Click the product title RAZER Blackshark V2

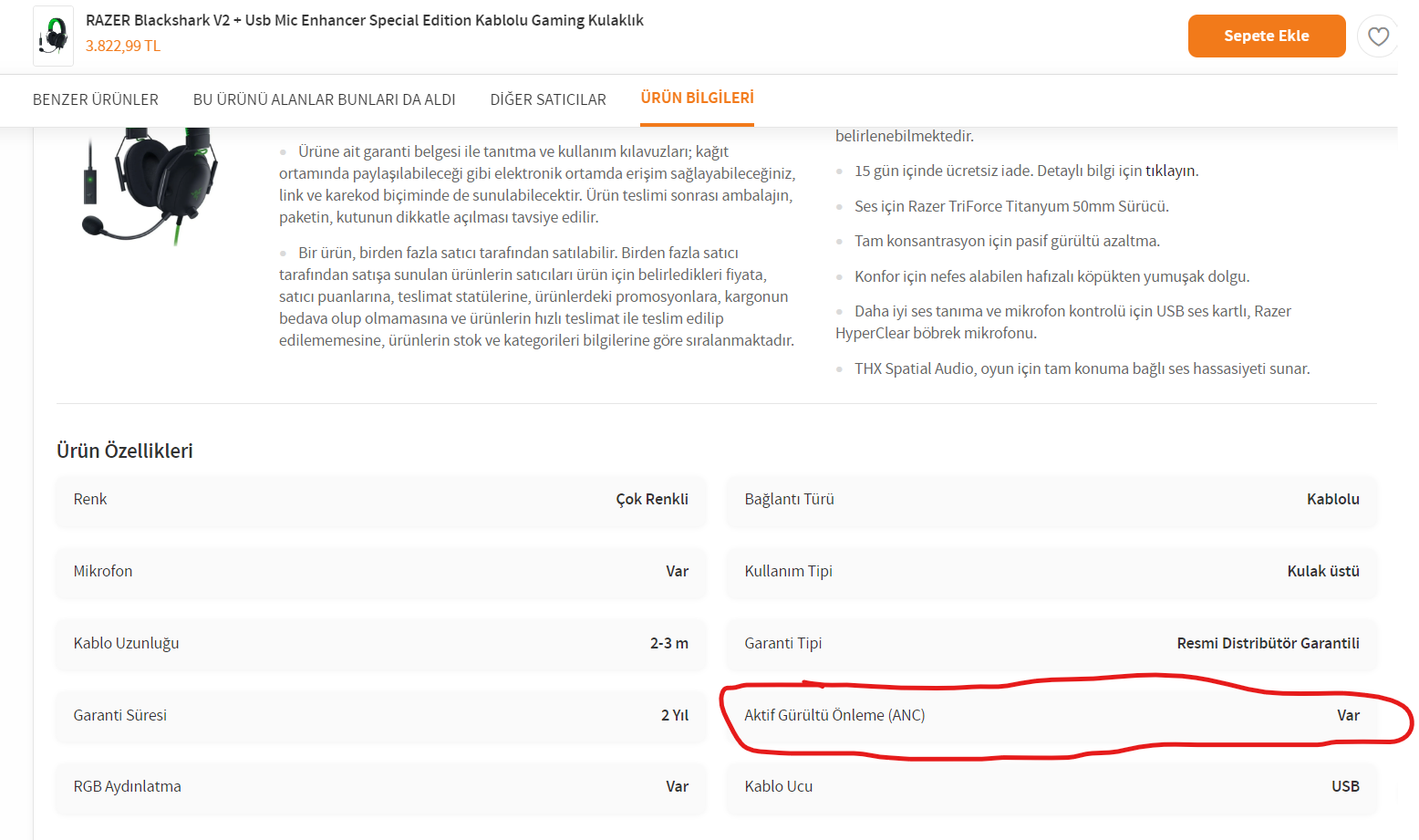point(365,20)
